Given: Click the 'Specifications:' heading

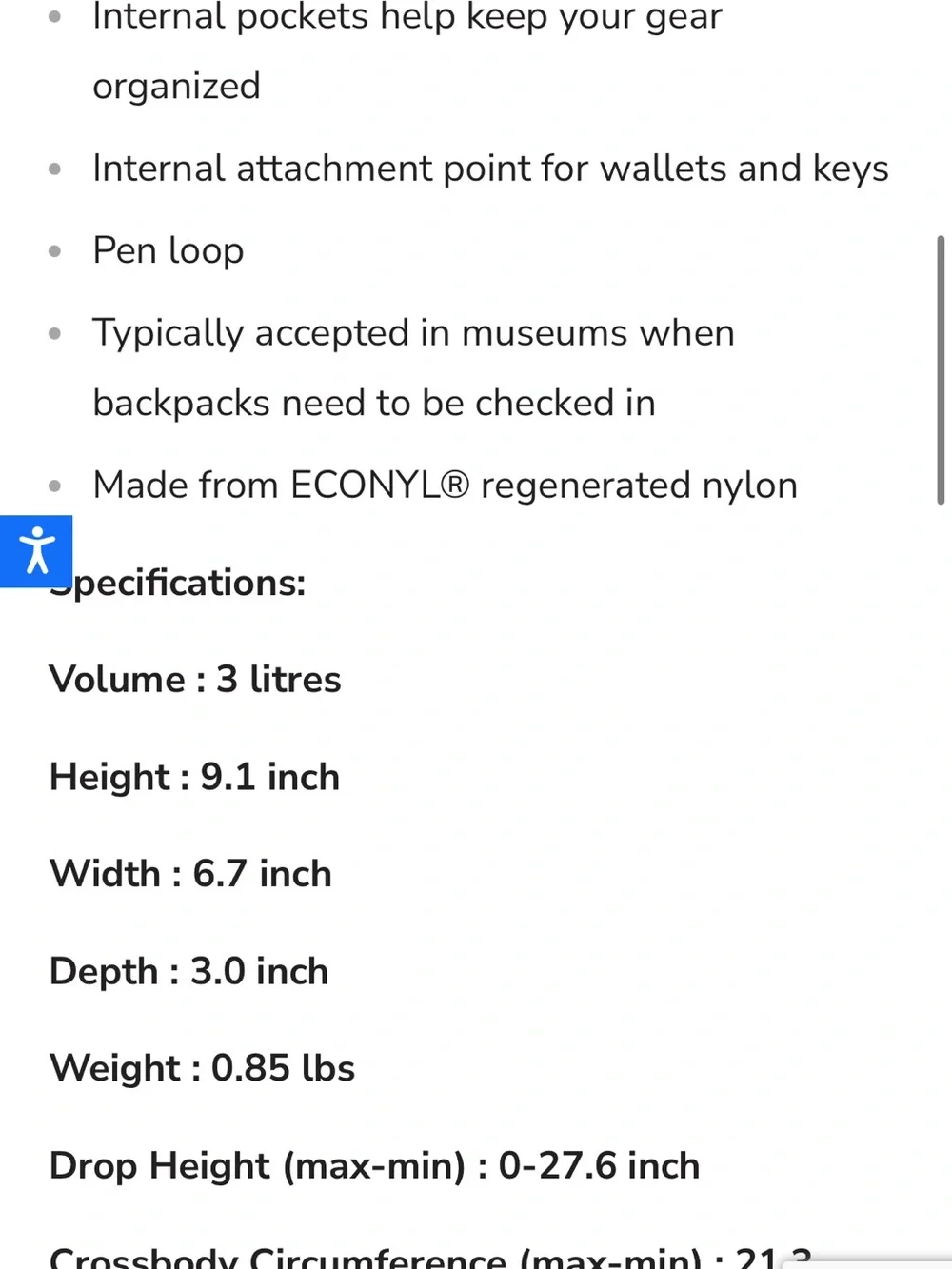Looking at the screenshot, I should pos(178,583).
